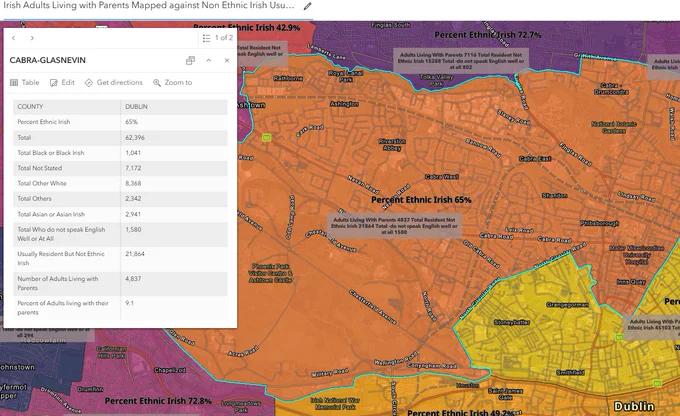This screenshot has height=416, width=680.
Task: Click the 'Percent Ethnic Irish 72.7%' map label
Action: (488, 35)
